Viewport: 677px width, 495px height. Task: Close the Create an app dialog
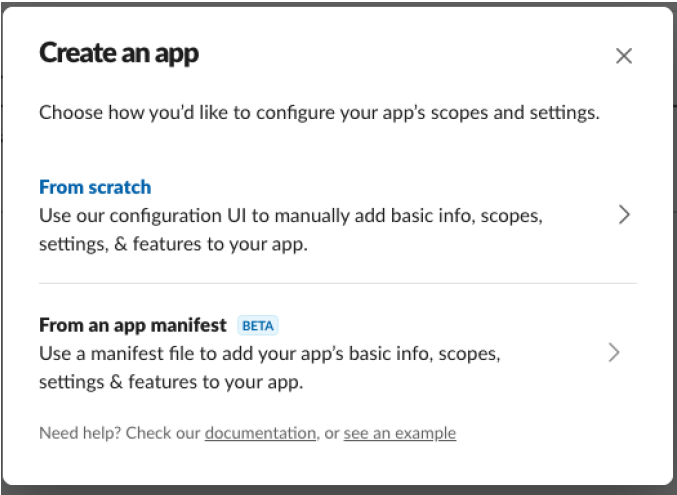point(624,56)
